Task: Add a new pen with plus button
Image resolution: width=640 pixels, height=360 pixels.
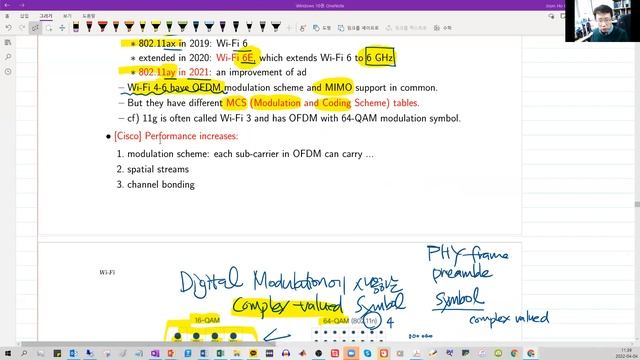Action: click(289, 28)
